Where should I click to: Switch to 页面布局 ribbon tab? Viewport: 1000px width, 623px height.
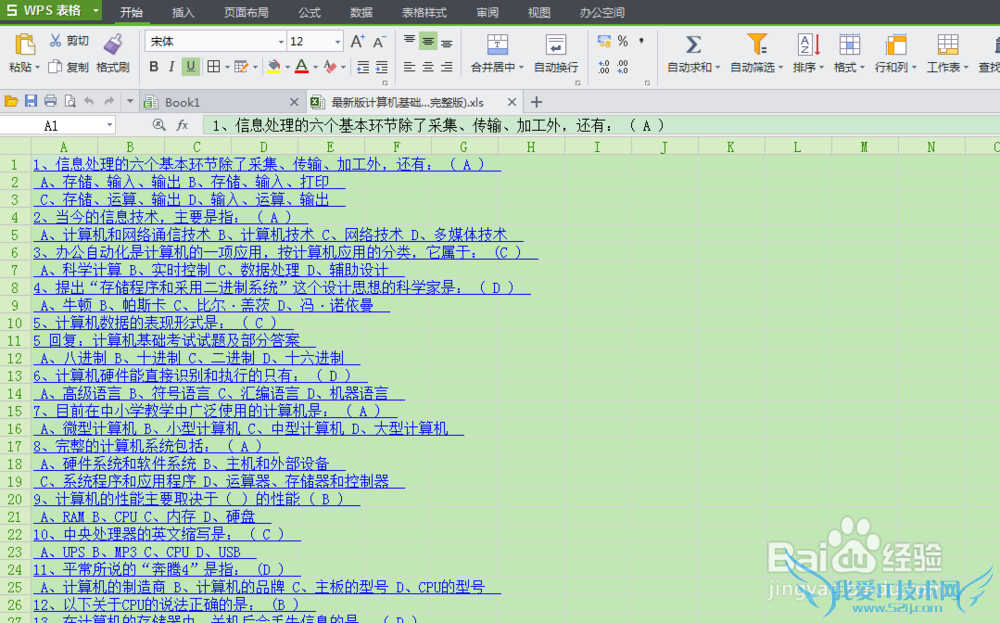coord(246,12)
